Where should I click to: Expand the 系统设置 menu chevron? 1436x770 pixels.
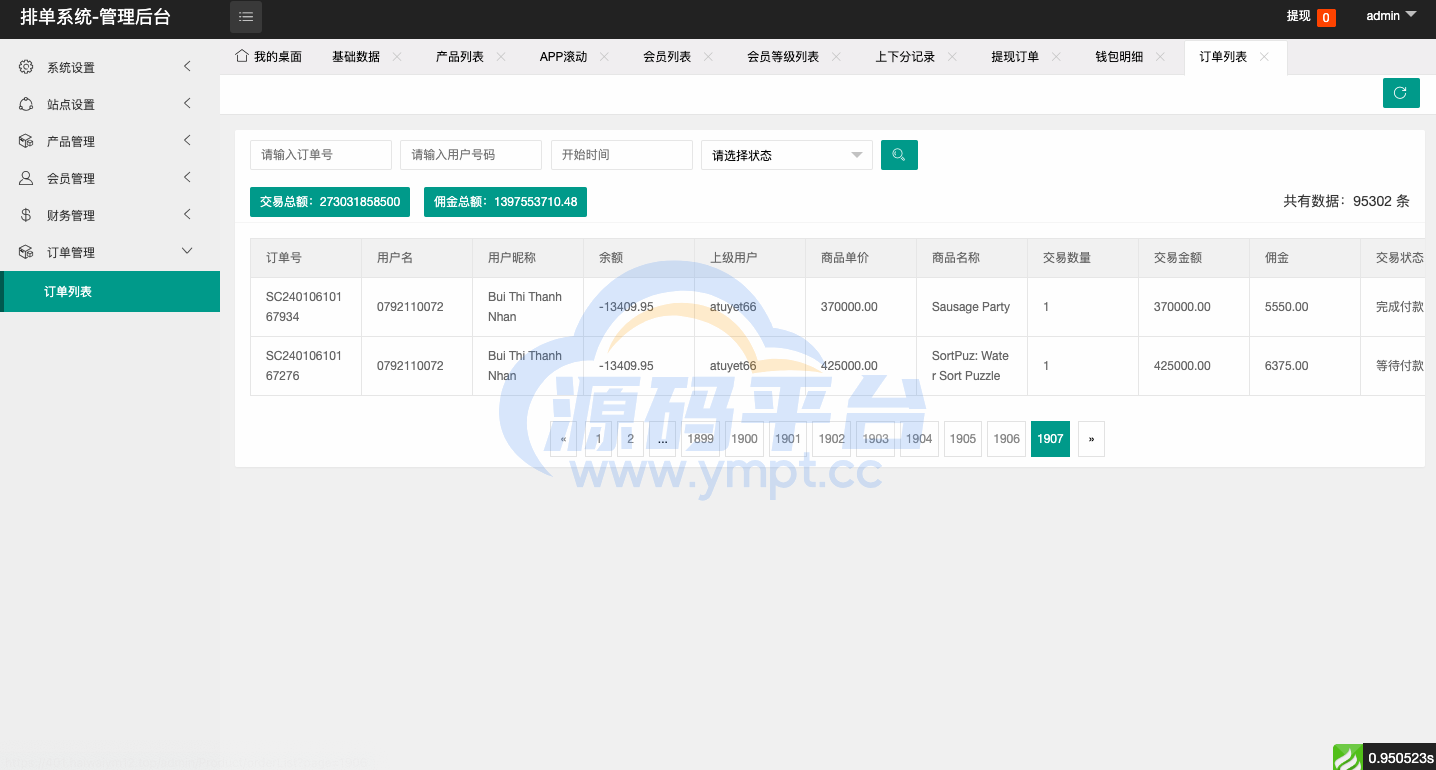(187, 67)
